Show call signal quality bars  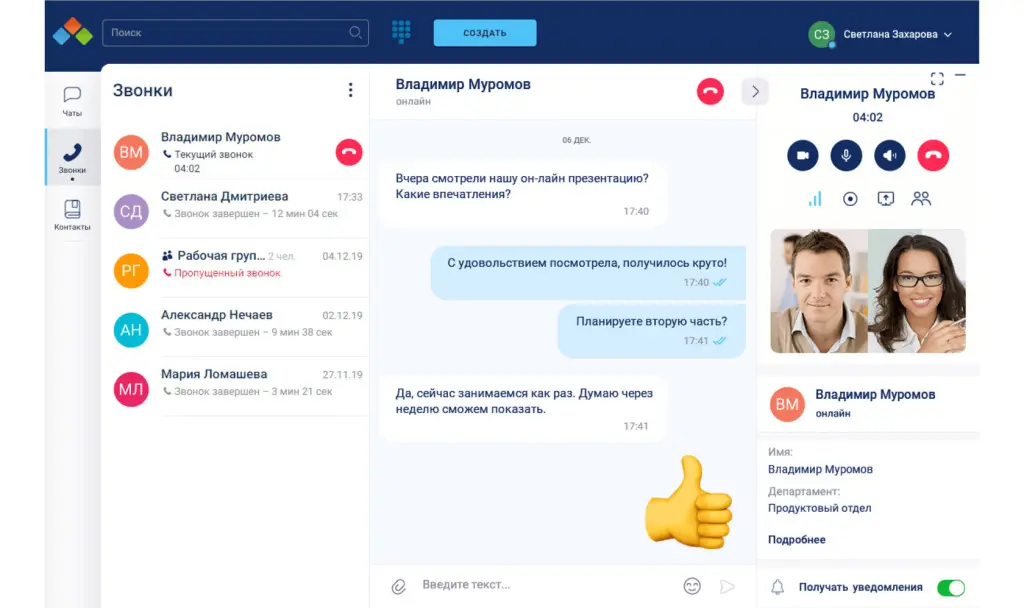[x=814, y=199]
